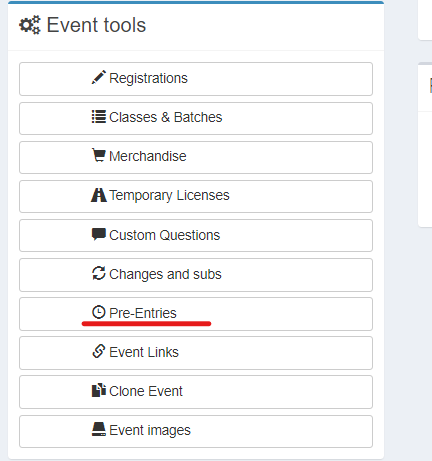Open Event Links

pos(196,353)
